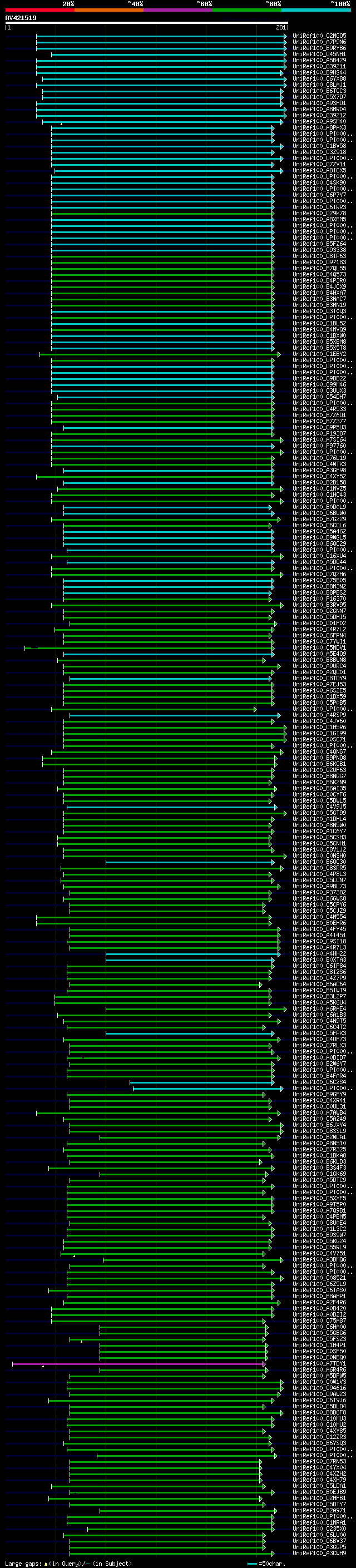The image size is (356, 1568).
Task: Select label UniRef100_Q6Z5L9
Action: (x=319, y=1284)
